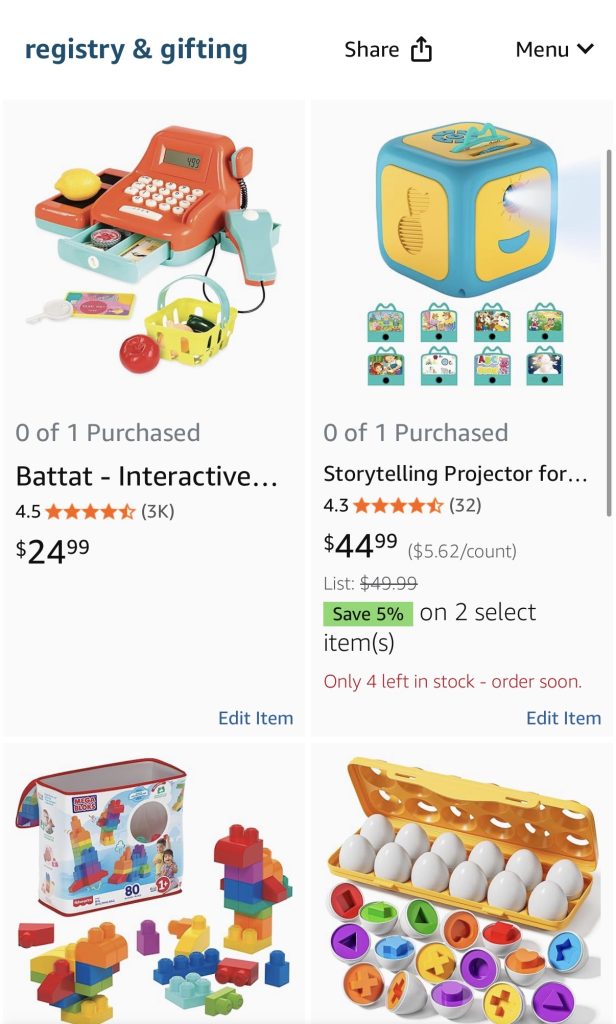The width and height of the screenshot is (616, 1024).
Task: View star rating for Storytelling Projector
Action: click(398, 506)
